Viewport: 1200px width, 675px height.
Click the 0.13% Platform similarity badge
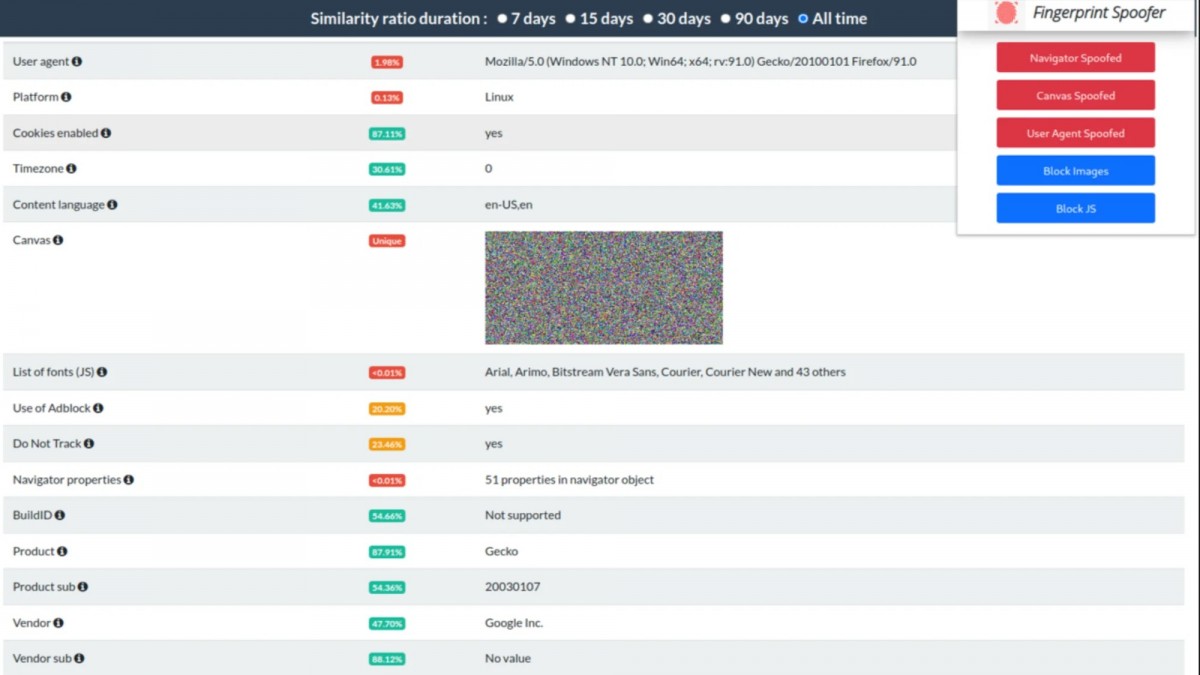387,98
